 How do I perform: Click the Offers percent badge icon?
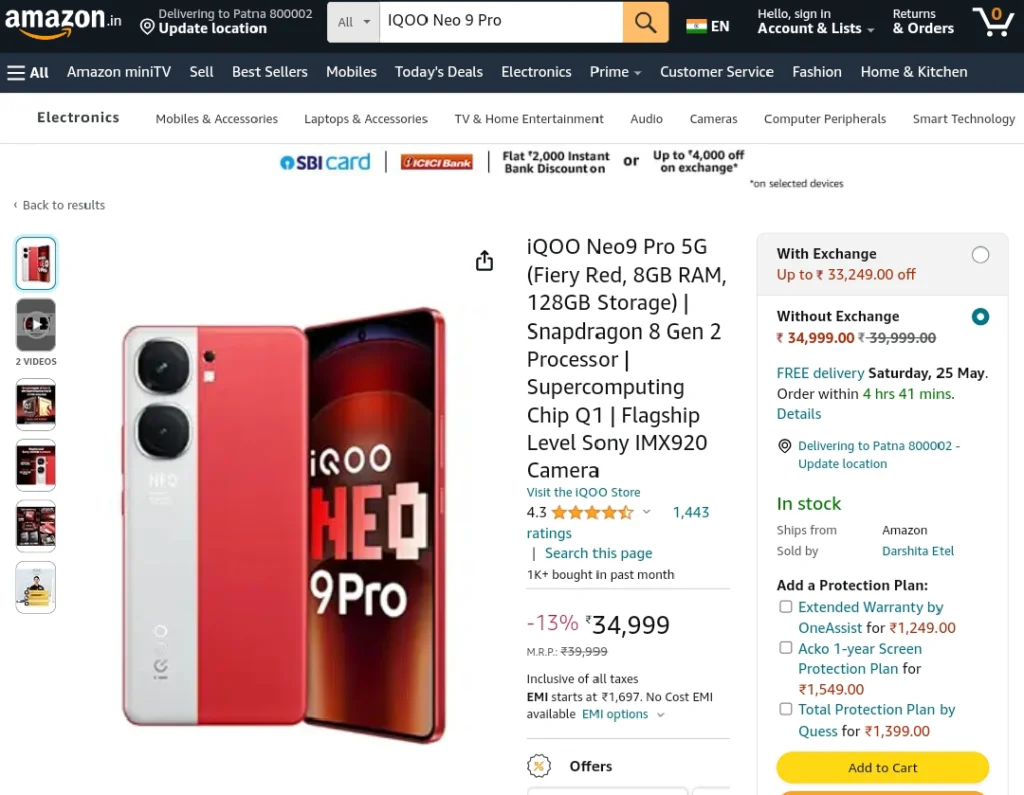point(539,766)
